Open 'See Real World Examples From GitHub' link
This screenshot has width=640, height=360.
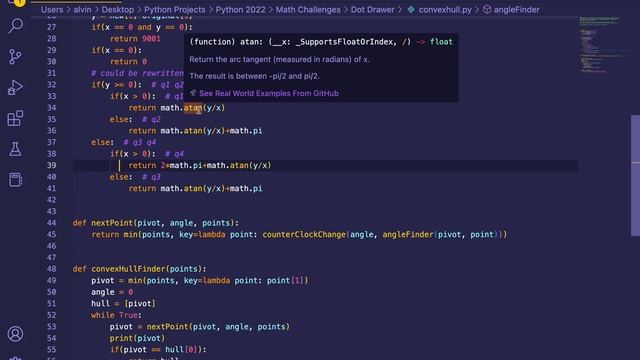pos(269,93)
